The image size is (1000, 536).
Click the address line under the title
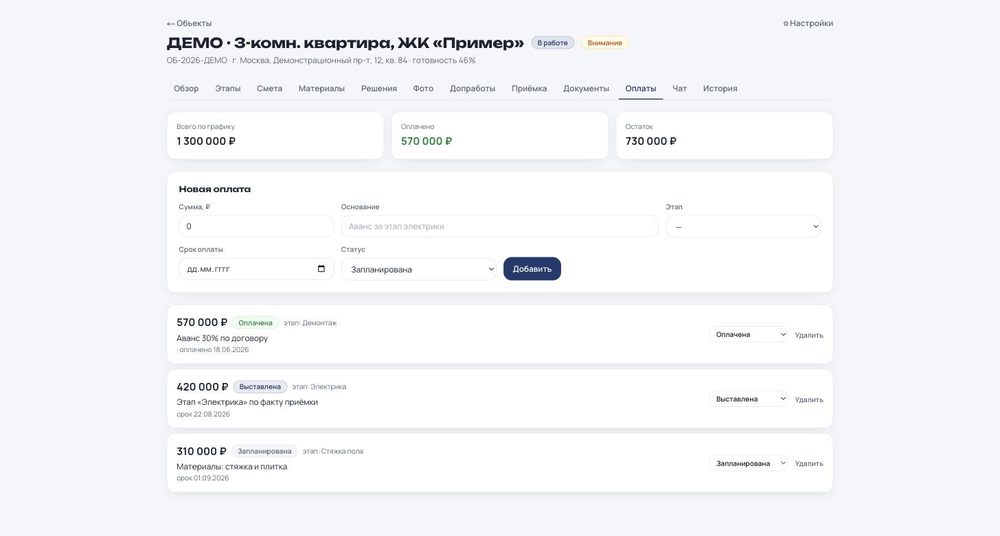click(321, 61)
